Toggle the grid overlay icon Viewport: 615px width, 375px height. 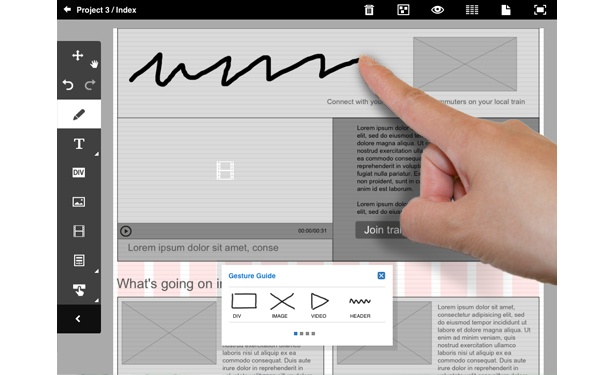point(472,10)
